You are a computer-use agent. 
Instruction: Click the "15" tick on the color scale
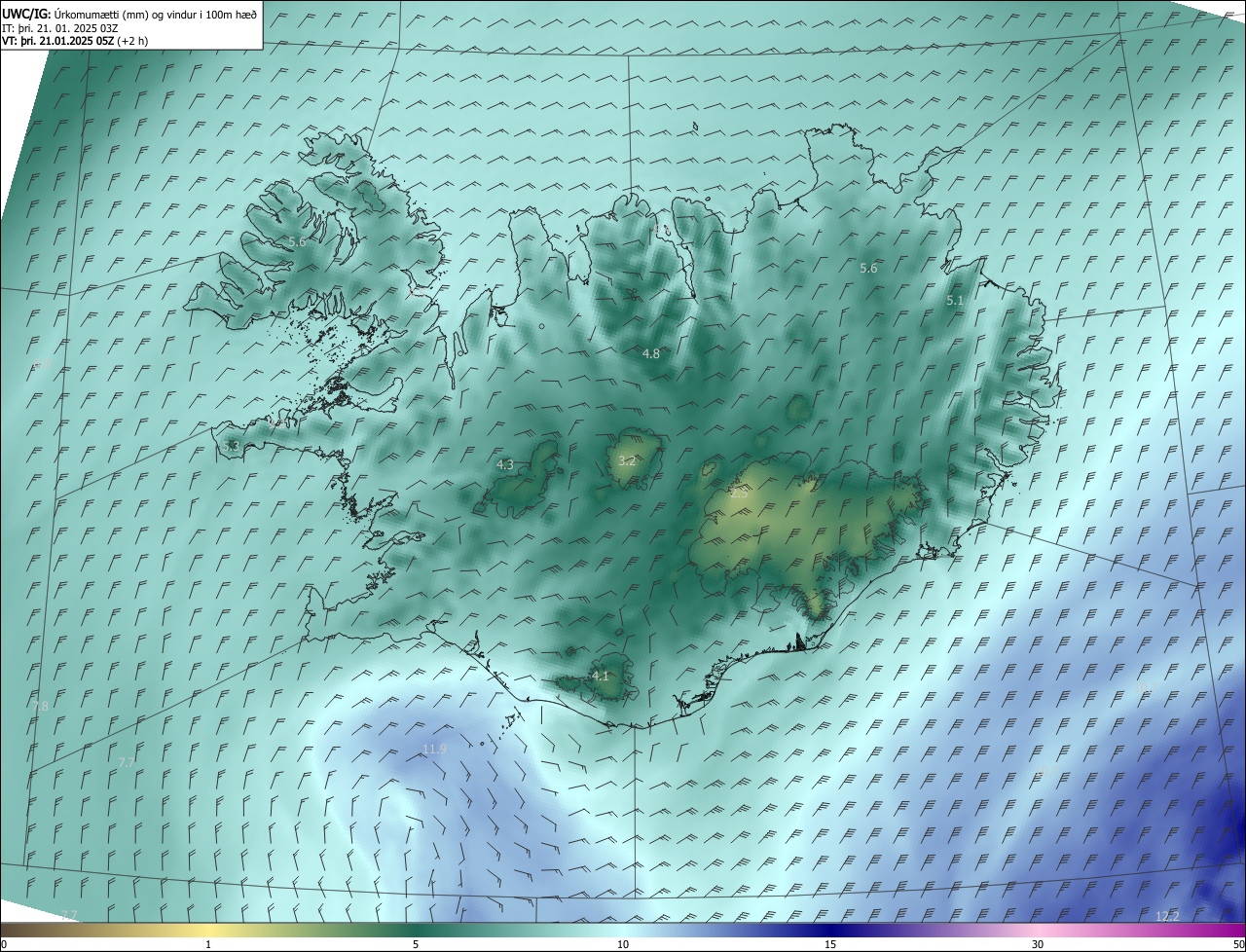[830, 944]
